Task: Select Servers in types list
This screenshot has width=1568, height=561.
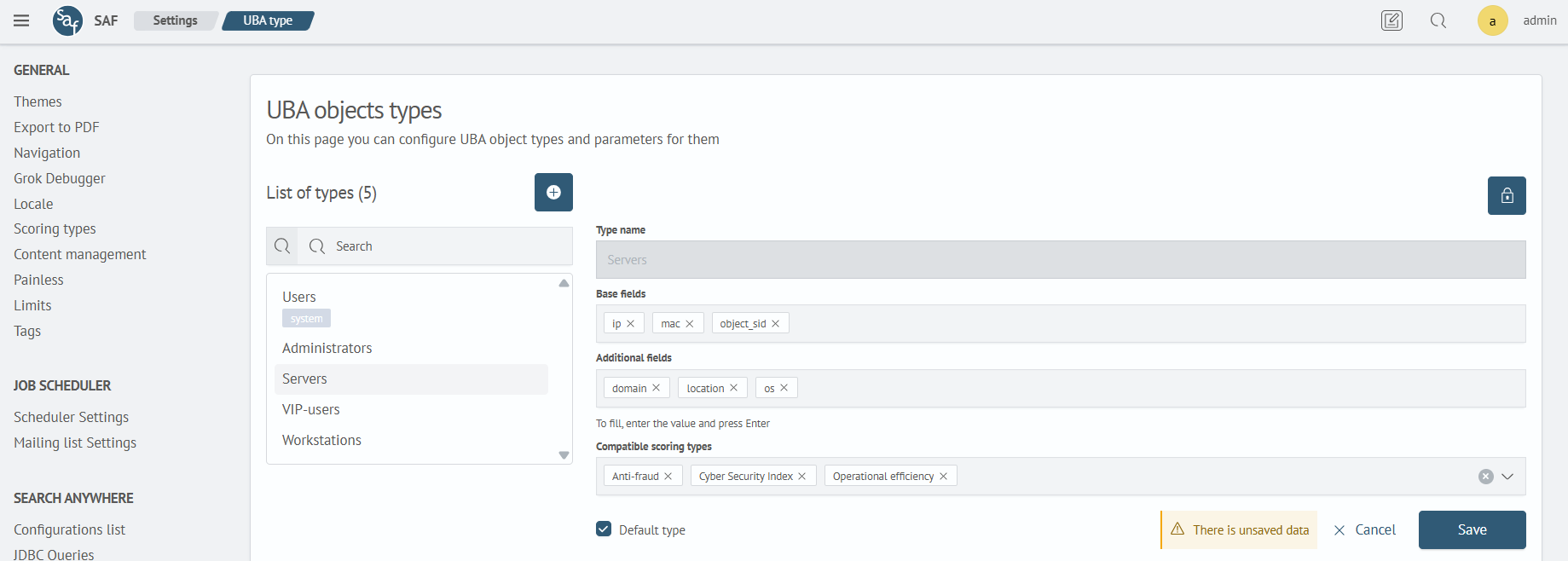Action: [x=411, y=379]
